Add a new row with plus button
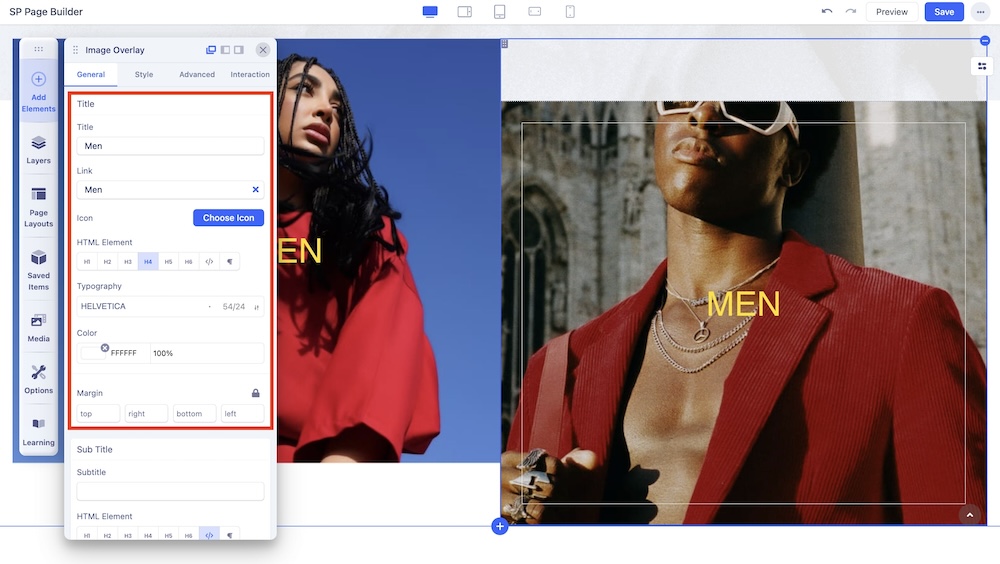 (x=500, y=526)
